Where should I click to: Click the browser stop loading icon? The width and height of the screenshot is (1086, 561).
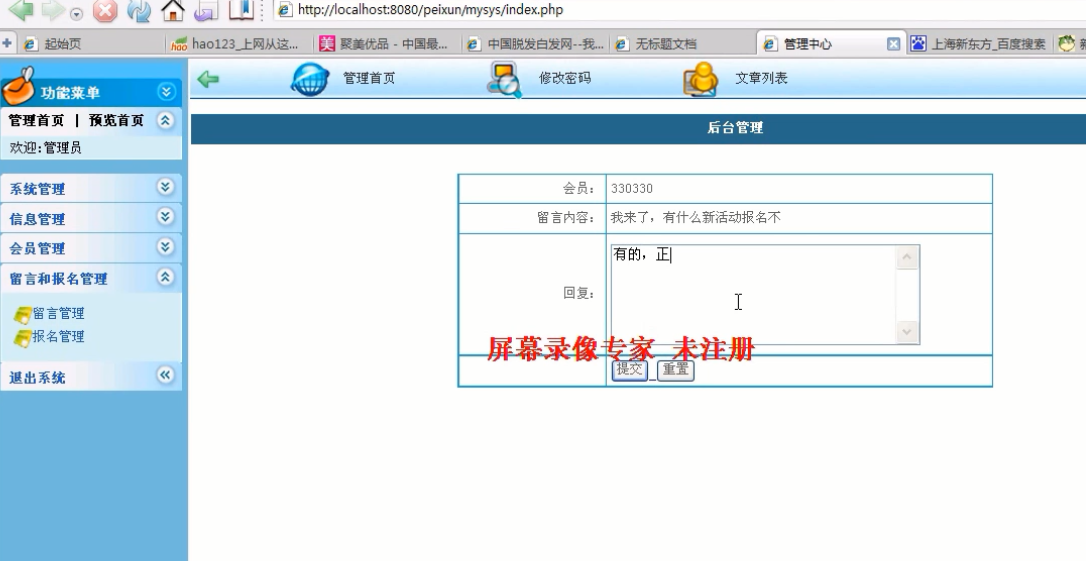pos(105,12)
